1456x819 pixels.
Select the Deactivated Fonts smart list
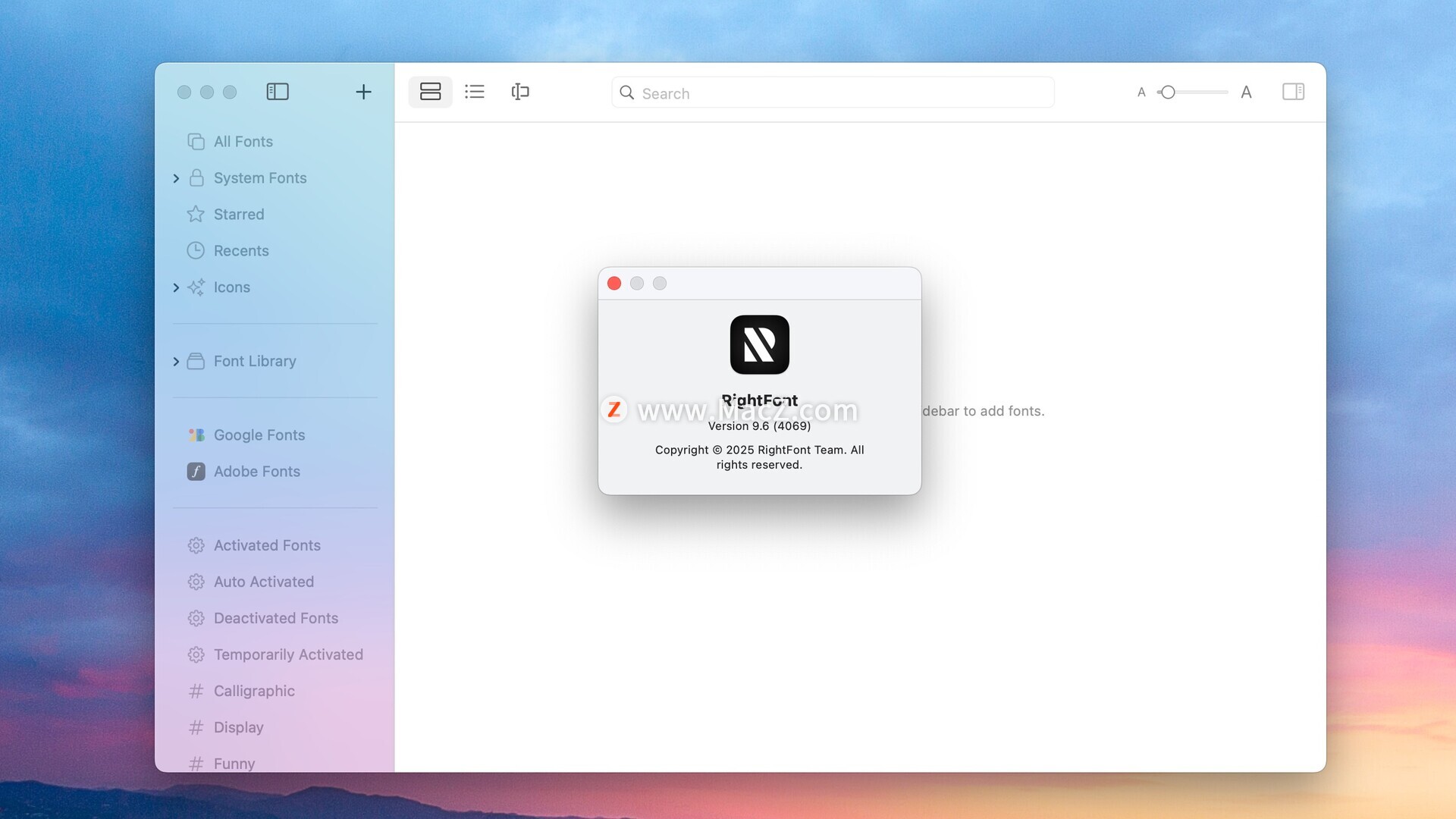coord(275,619)
